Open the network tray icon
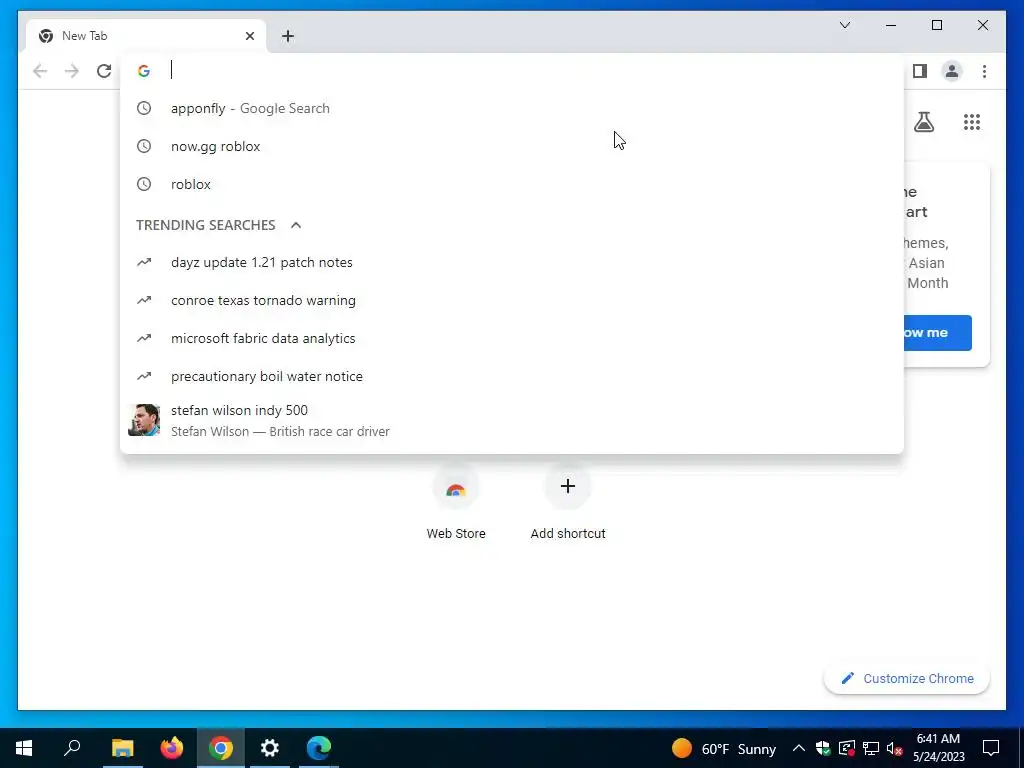The image size is (1024, 768). tap(871, 748)
